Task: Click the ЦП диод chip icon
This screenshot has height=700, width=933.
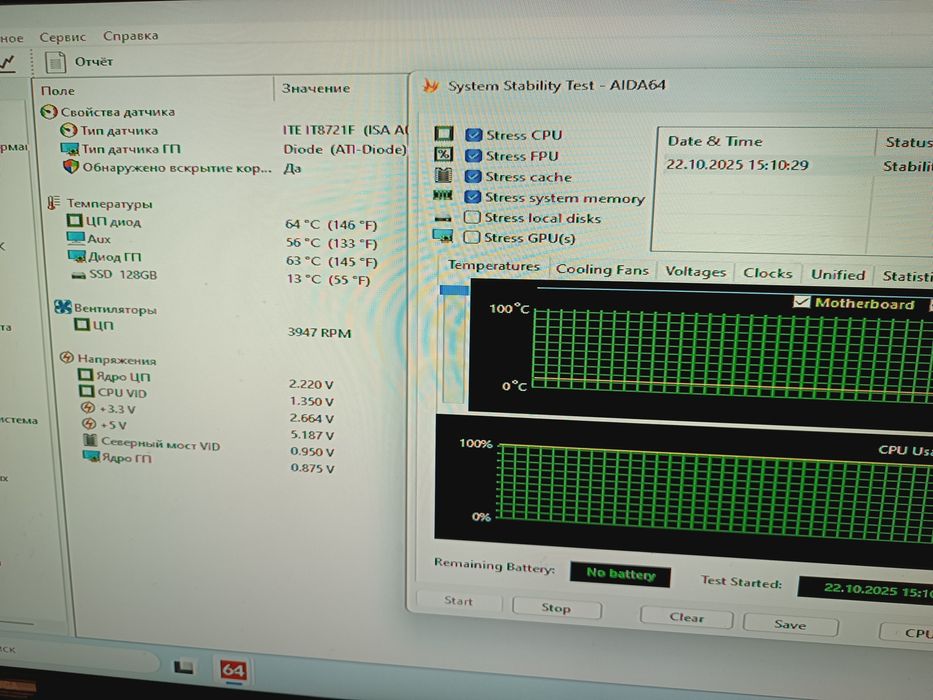Action: click(x=74, y=221)
